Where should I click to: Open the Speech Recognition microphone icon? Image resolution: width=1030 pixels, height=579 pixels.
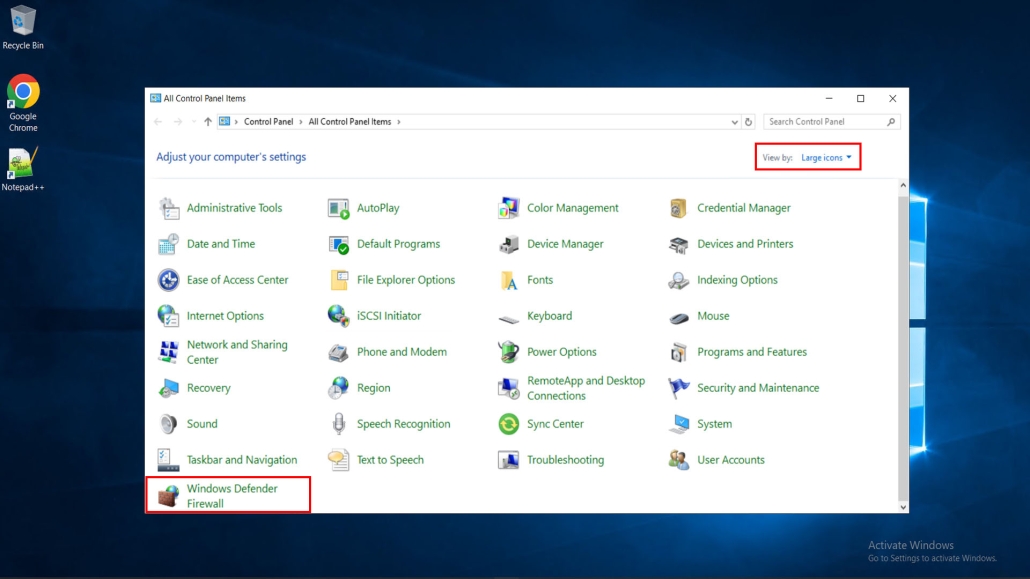point(338,425)
